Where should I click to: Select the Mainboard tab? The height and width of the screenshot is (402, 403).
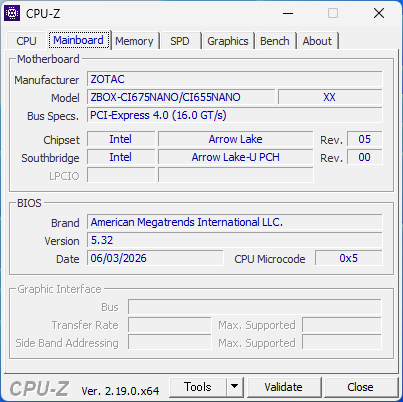click(78, 40)
